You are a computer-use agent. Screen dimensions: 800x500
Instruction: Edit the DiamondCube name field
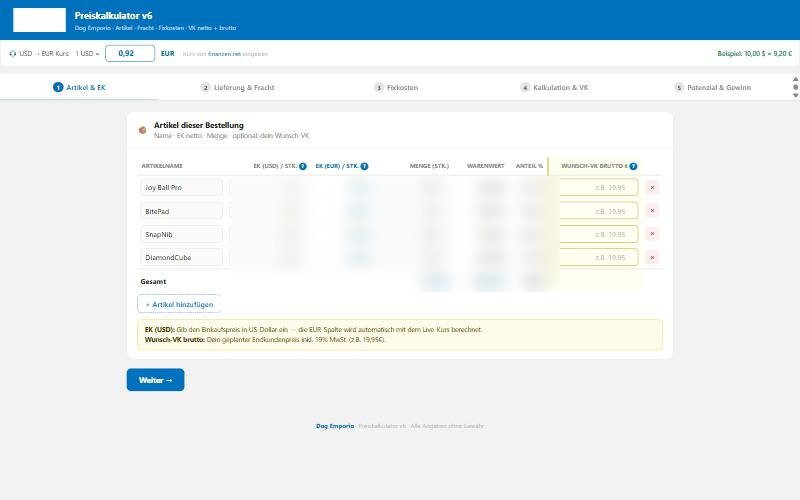click(x=181, y=258)
